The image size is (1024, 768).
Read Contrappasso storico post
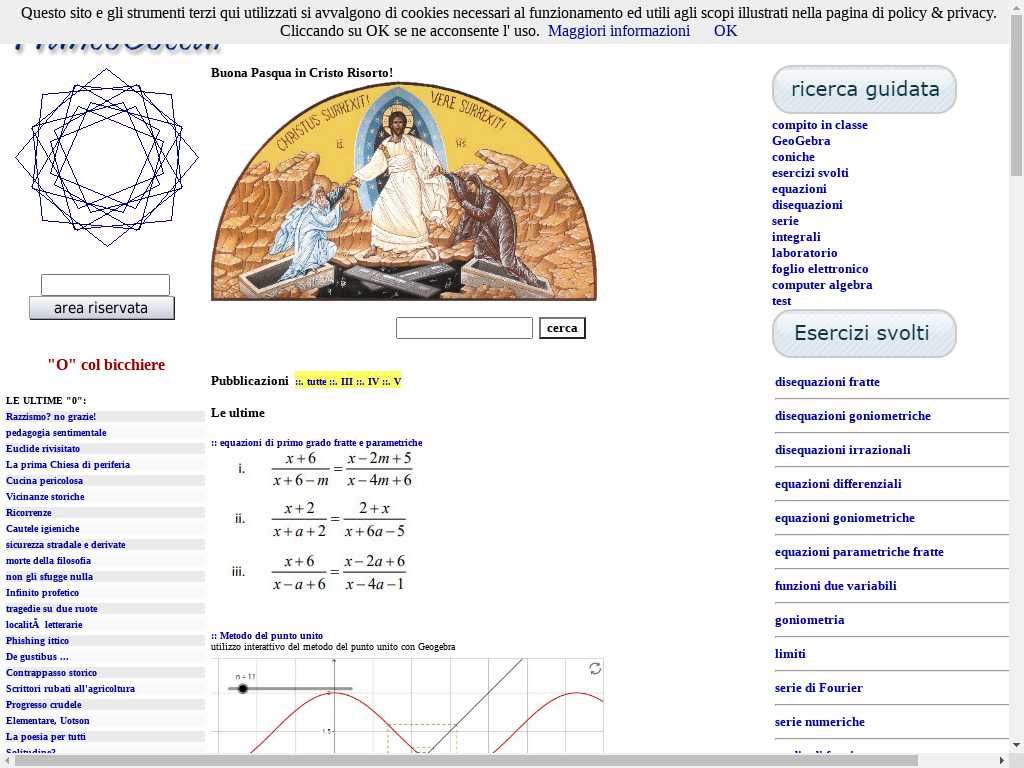(52, 673)
